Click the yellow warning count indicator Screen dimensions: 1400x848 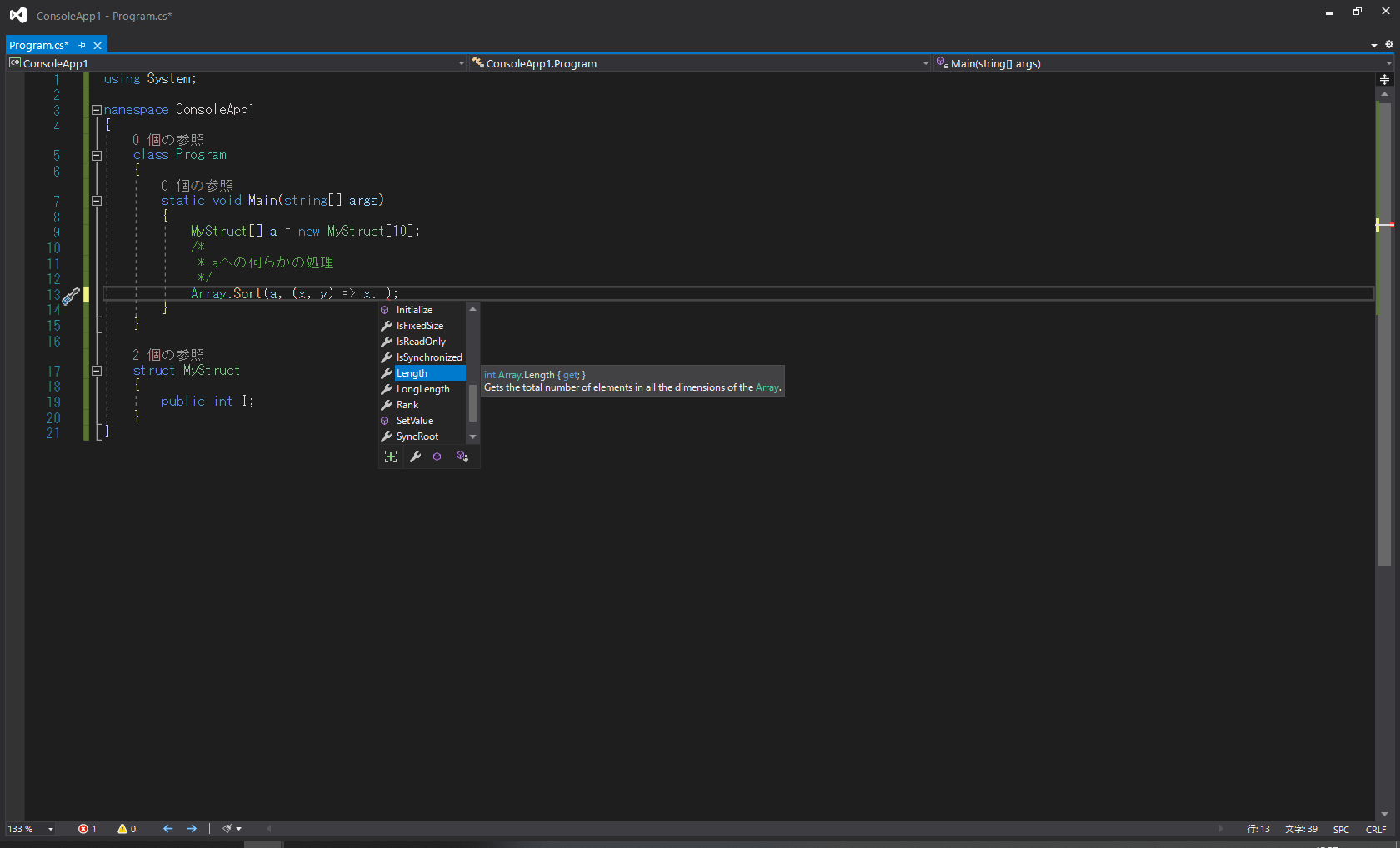127,829
